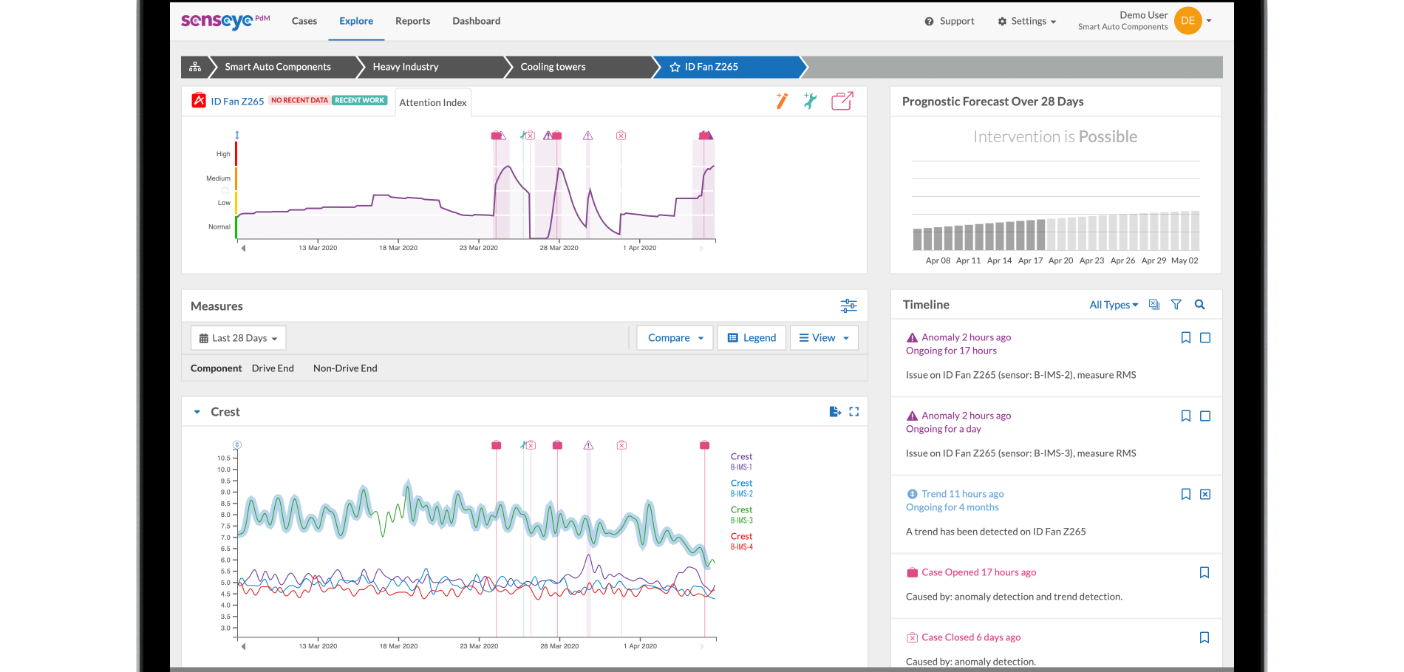Click the search magnifier in the Timeline panel
1404x672 pixels.
pos(1199,304)
